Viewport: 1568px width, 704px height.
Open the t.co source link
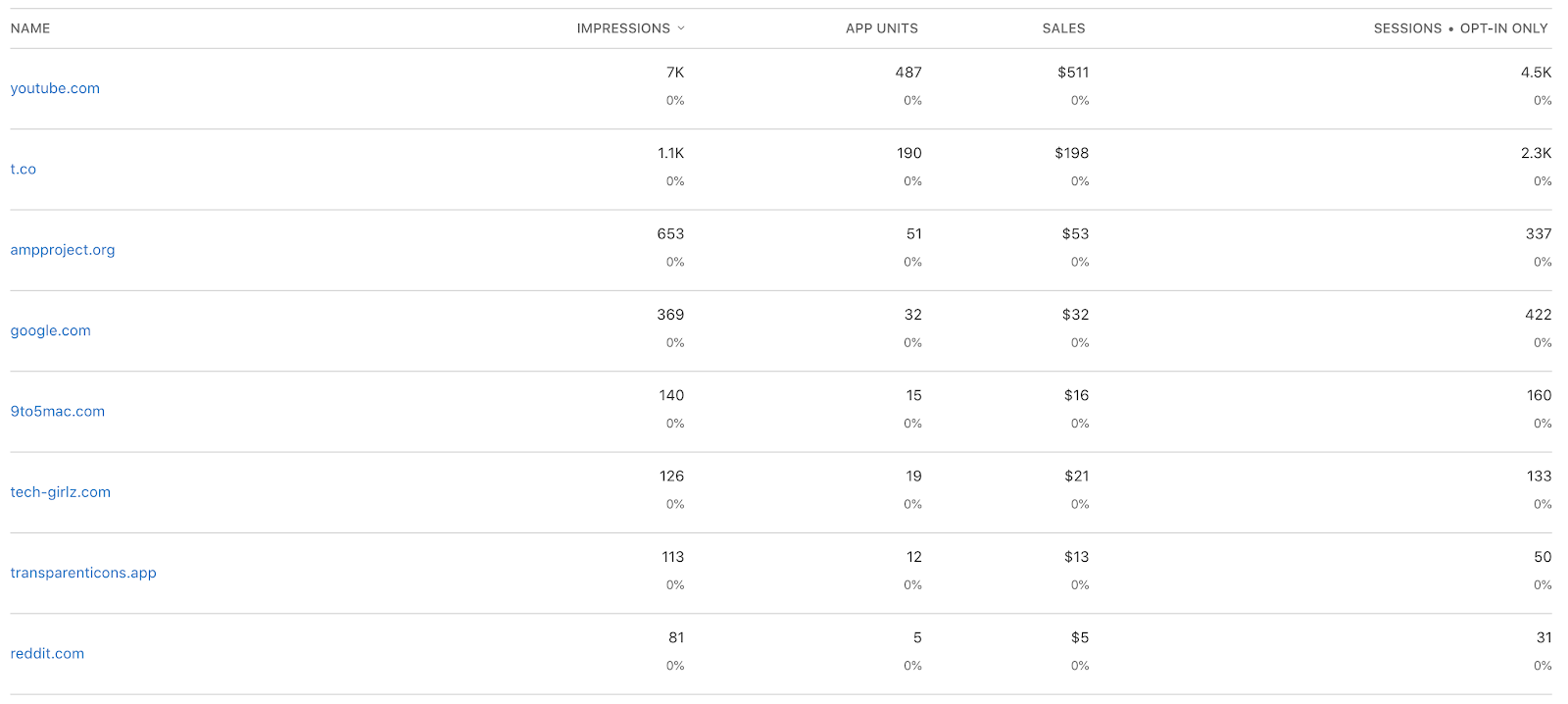coord(23,169)
